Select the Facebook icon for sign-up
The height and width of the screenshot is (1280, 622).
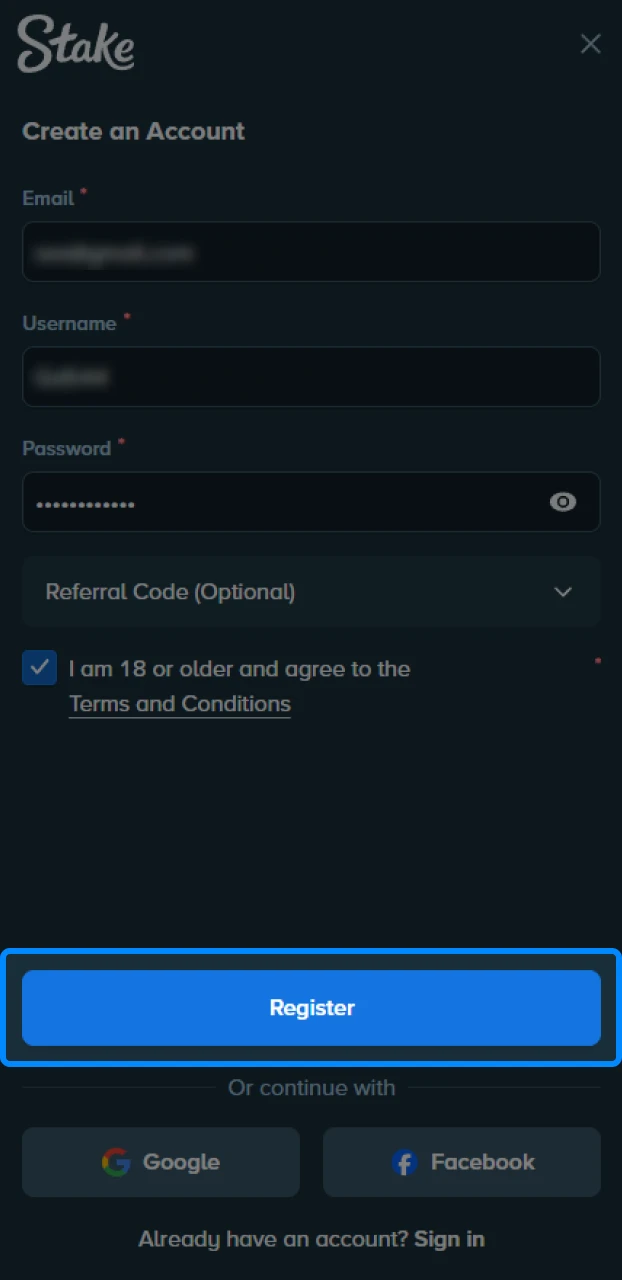[404, 1163]
